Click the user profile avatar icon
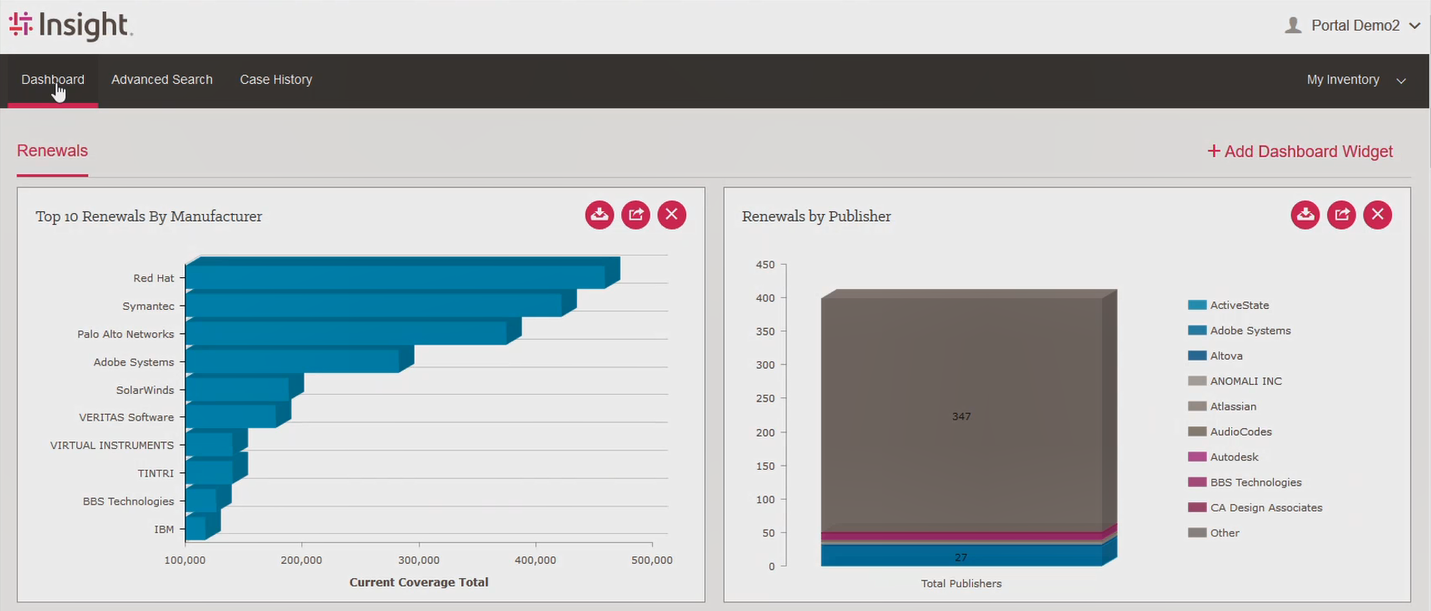The height and width of the screenshot is (611, 1431). pyautogui.click(x=1293, y=25)
